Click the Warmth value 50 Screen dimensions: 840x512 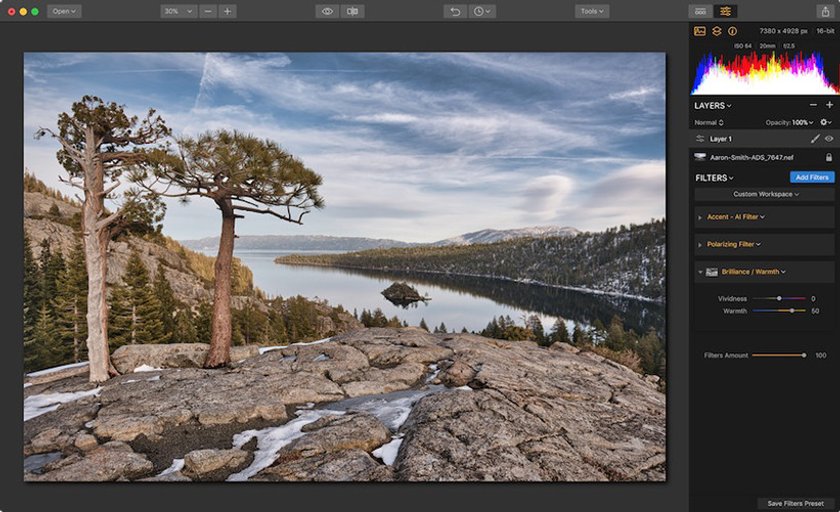[x=815, y=311]
